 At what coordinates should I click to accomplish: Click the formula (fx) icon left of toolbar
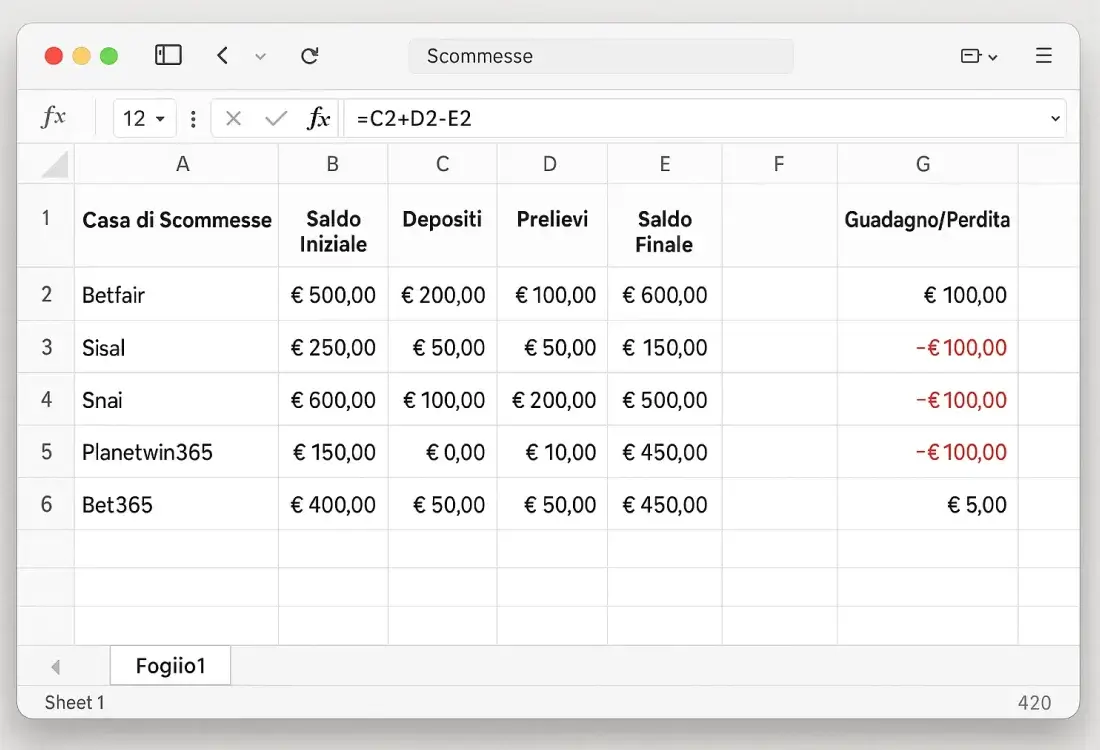54,117
